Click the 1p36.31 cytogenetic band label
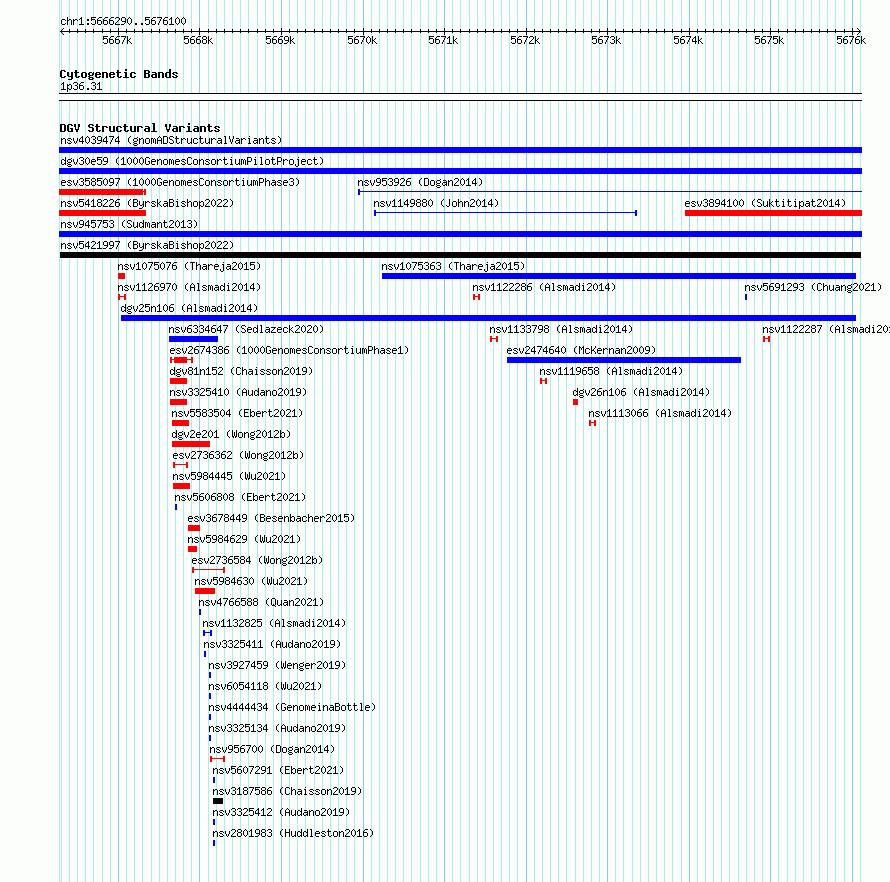The width and height of the screenshot is (890, 882). [x=81, y=86]
